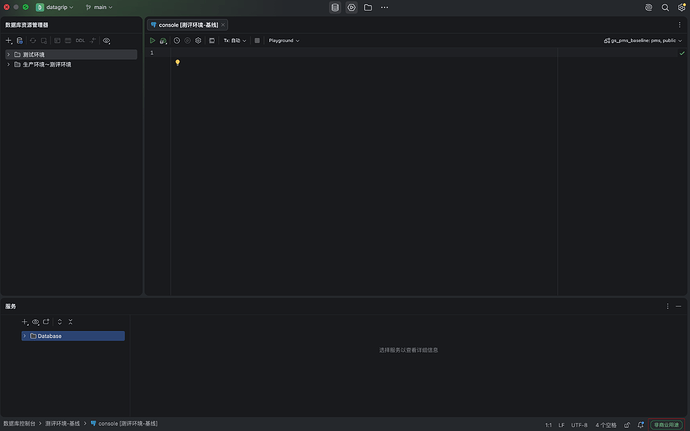Open the eye view options in database explorer
This screenshot has height=431, width=690.
(106, 41)
